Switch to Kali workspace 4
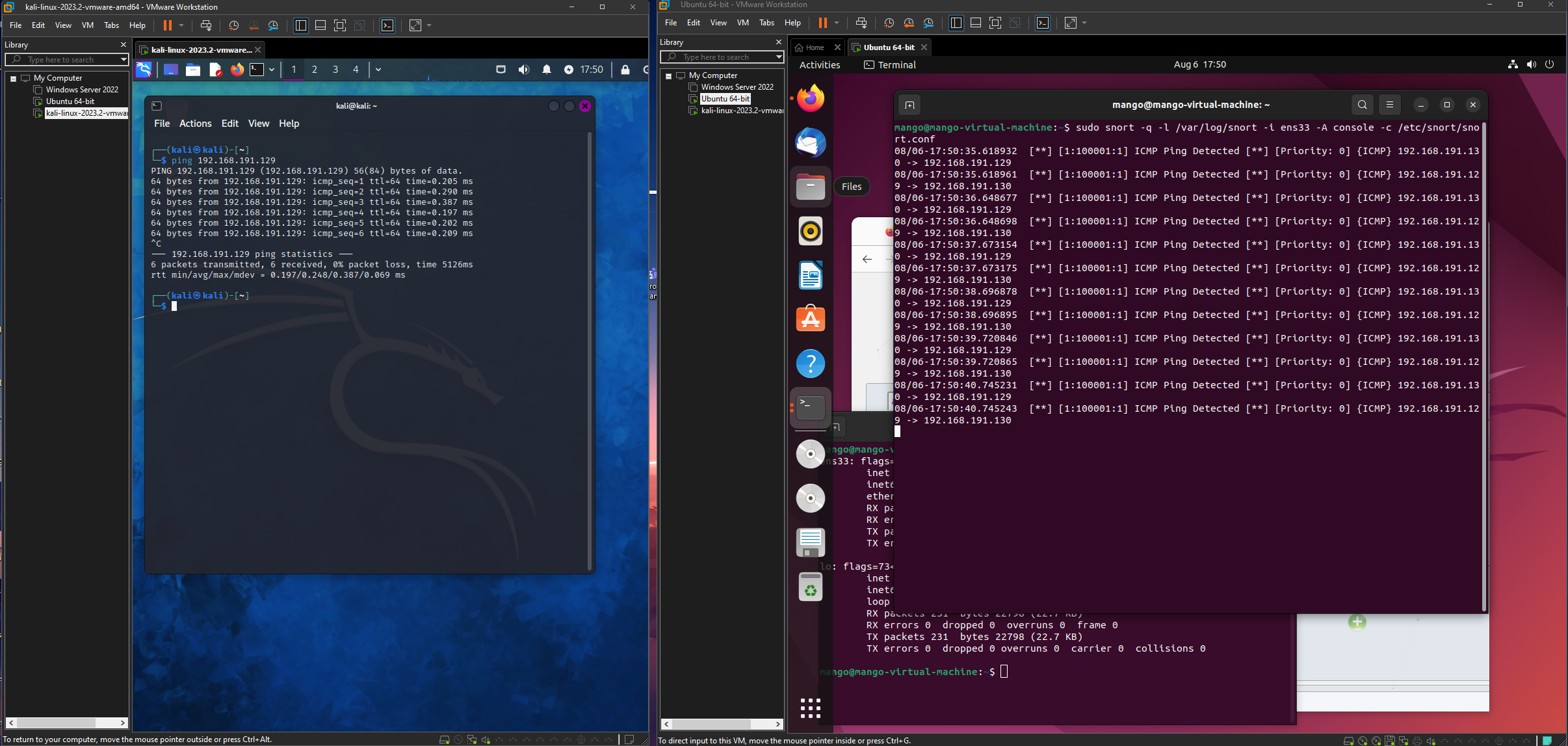The width and height of the screenshot is (1568, 746). click(x=356, y=70)
